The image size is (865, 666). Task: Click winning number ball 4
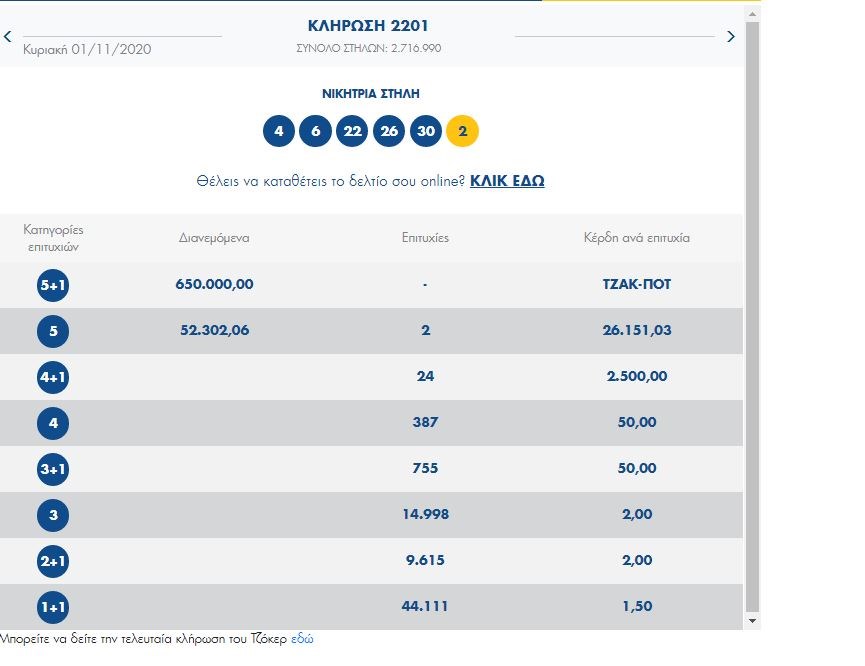coord(279,131)
